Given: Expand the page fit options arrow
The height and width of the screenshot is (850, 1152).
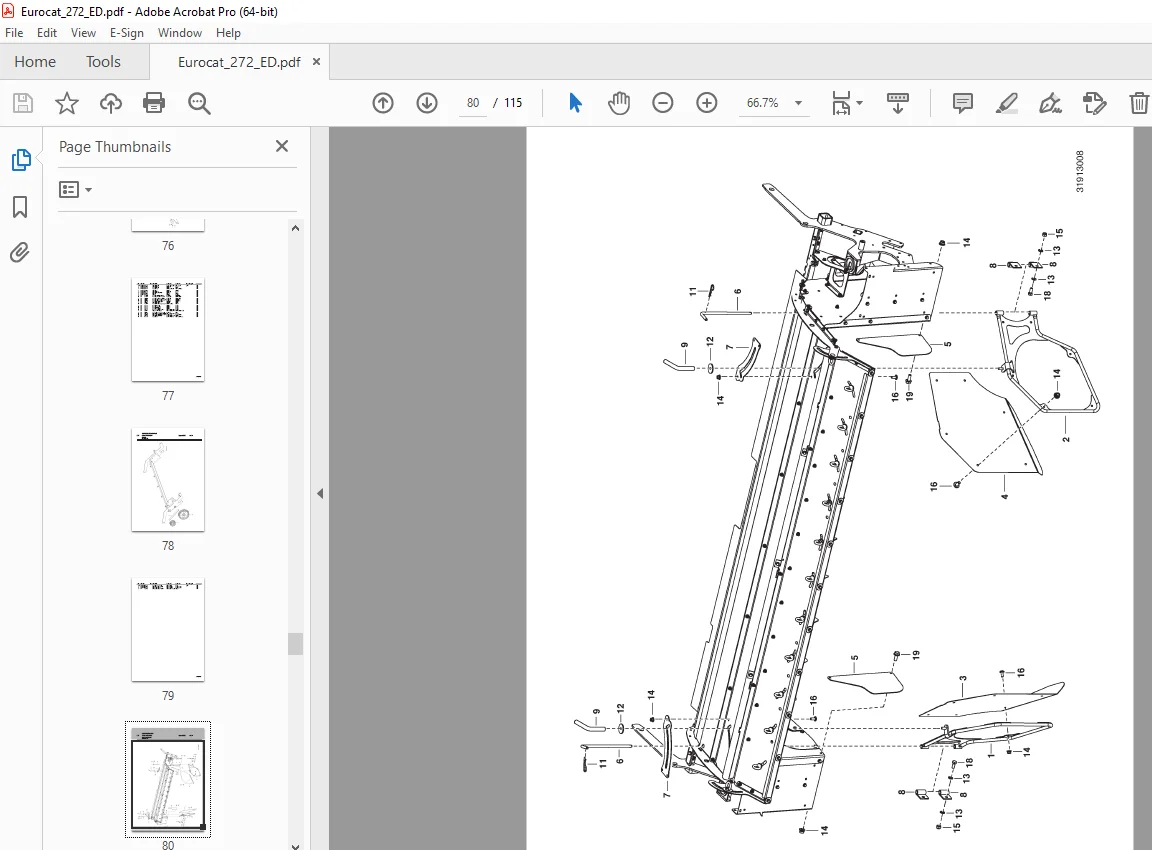Looking at the screenshot, I should click(860, 103).
